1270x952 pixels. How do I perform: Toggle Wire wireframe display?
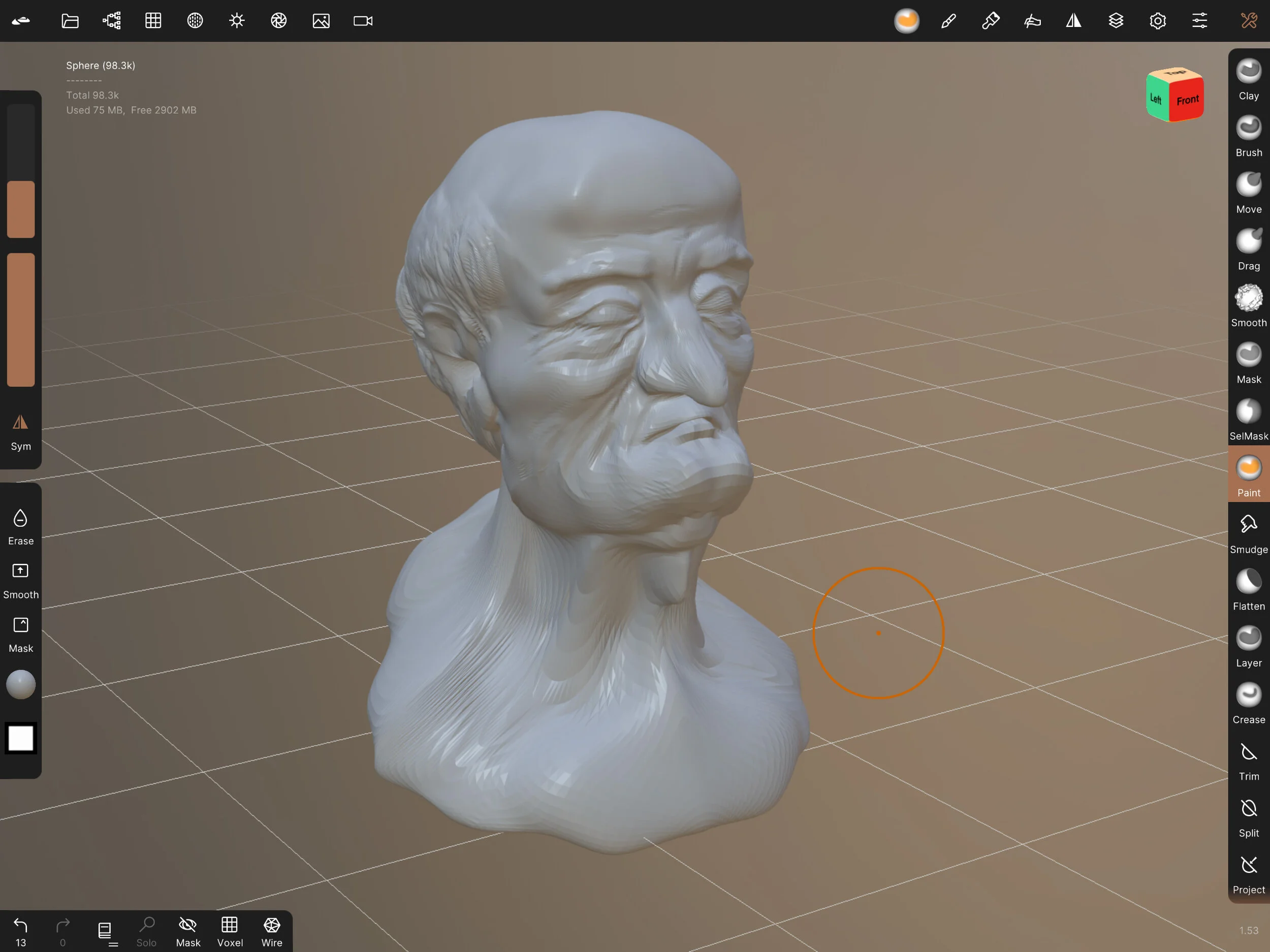click(x=272, y=931)
